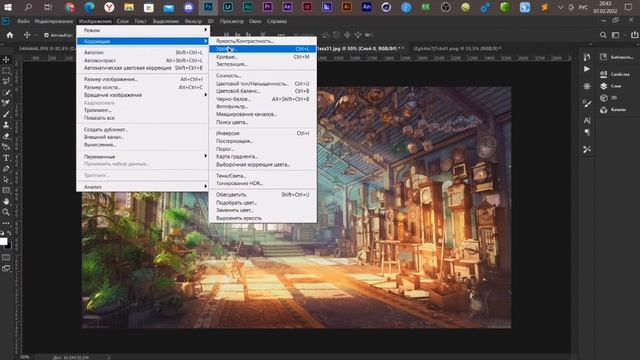Expand the Режим (Mode) submenu
The height and width of the screenshot is (360, 640).
143,30
